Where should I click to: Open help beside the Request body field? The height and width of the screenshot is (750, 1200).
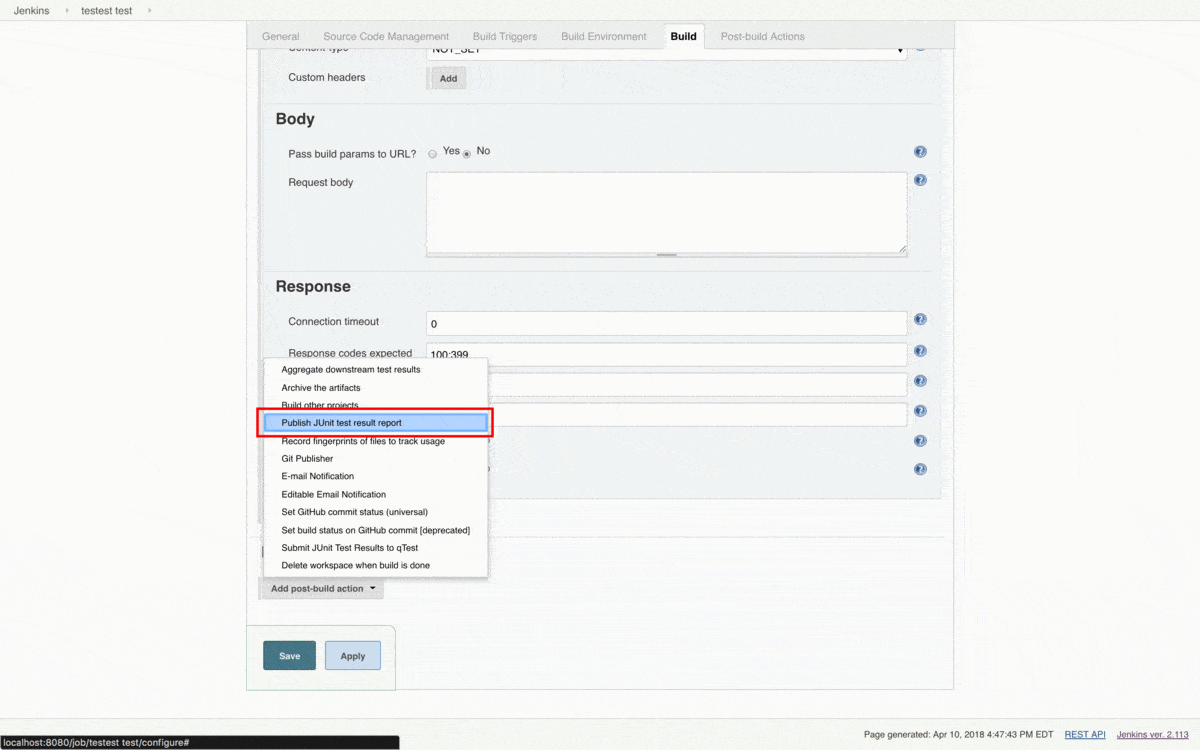[920, 180]
